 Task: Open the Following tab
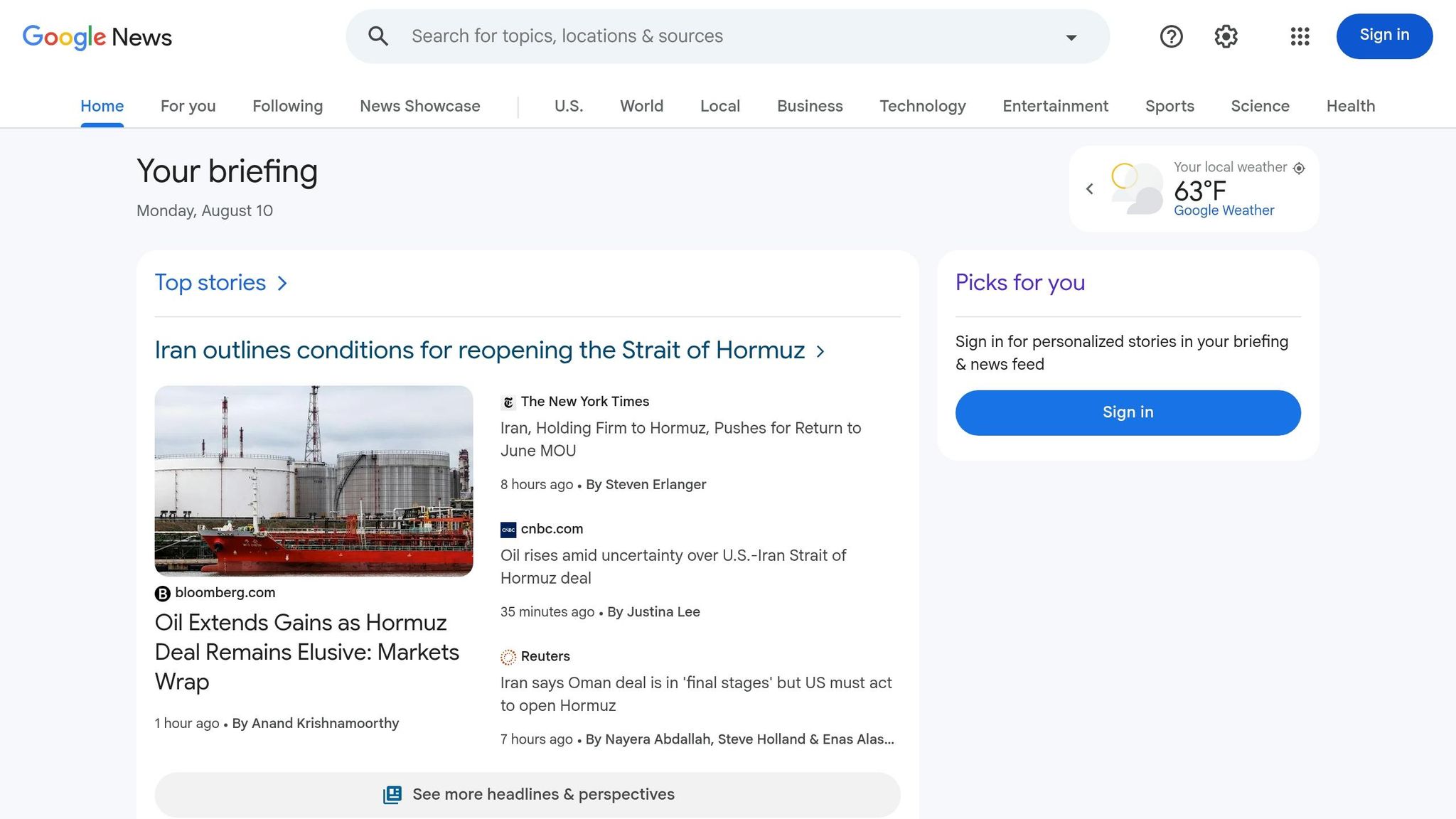287,106
